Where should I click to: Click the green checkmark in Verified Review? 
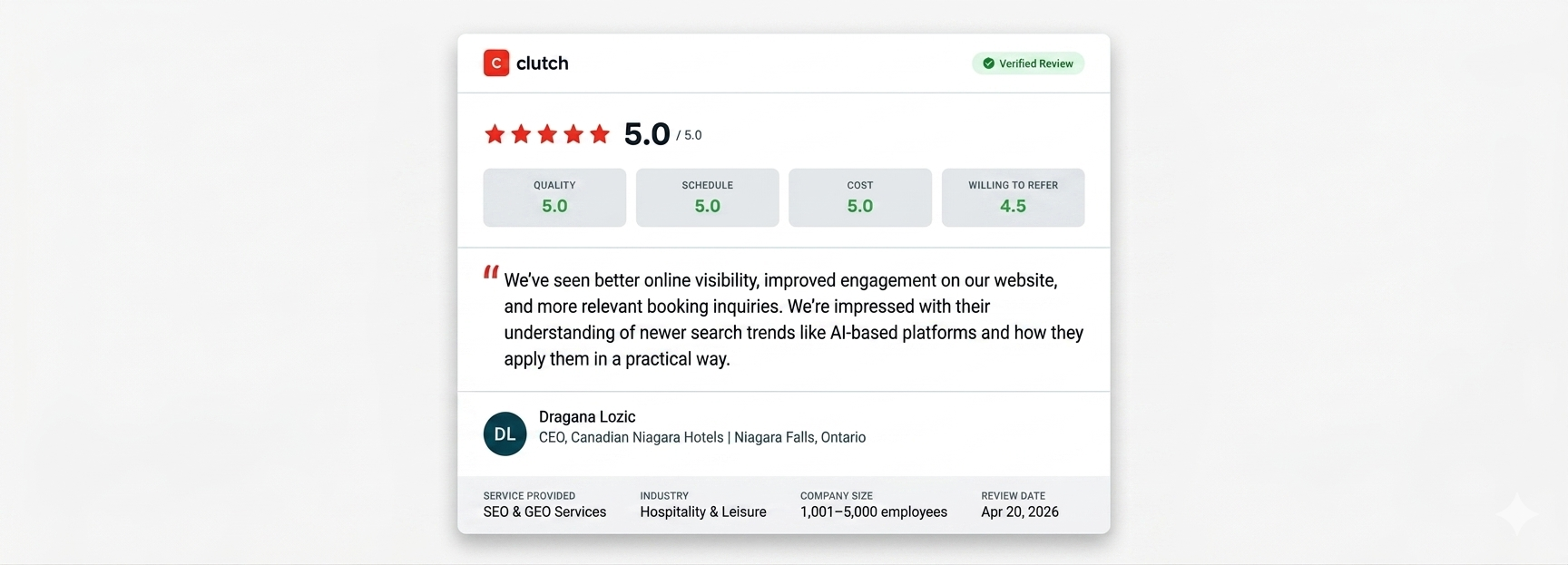coord(989,63)
